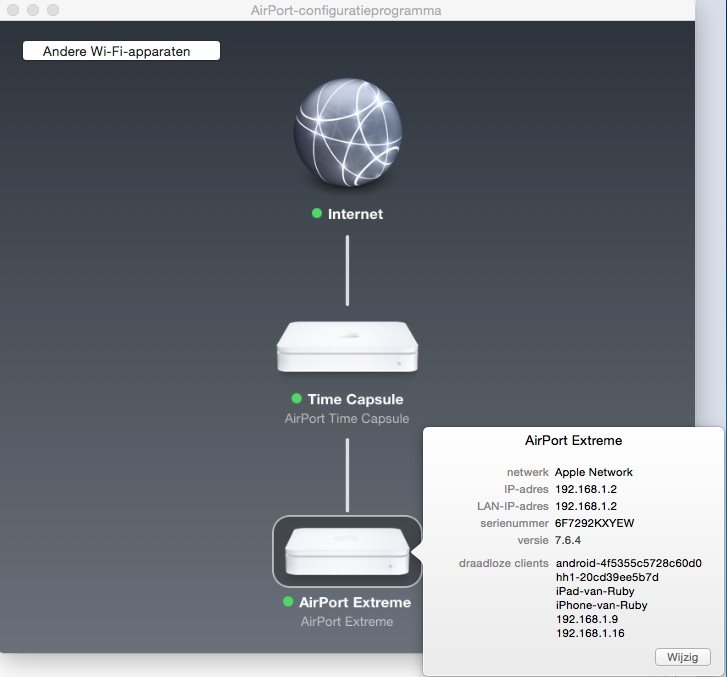
Task: Select the Time Capsule device icon
Action: click(x=347, y=347)
